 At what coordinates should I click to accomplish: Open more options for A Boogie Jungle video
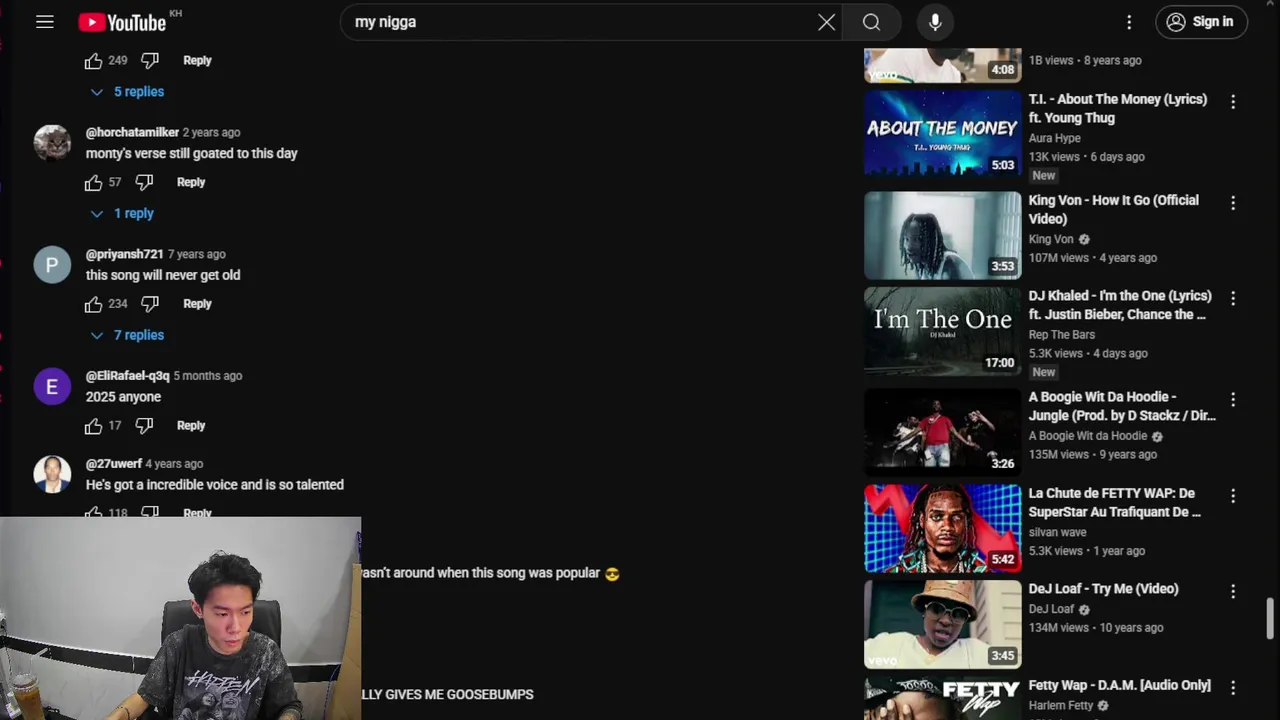(x=1233, y=400)
